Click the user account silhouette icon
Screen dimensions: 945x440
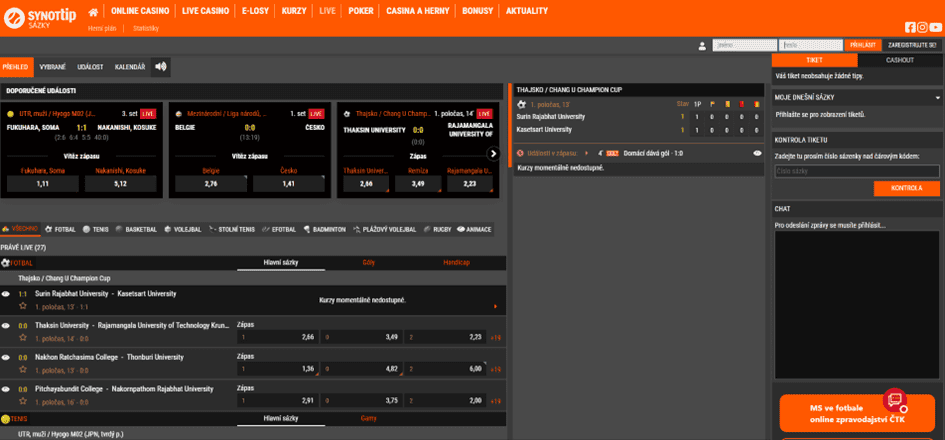click(702, 46)
